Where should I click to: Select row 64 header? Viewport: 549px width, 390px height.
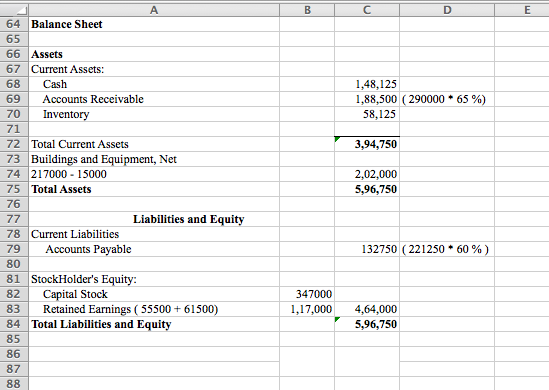point(14,24)
